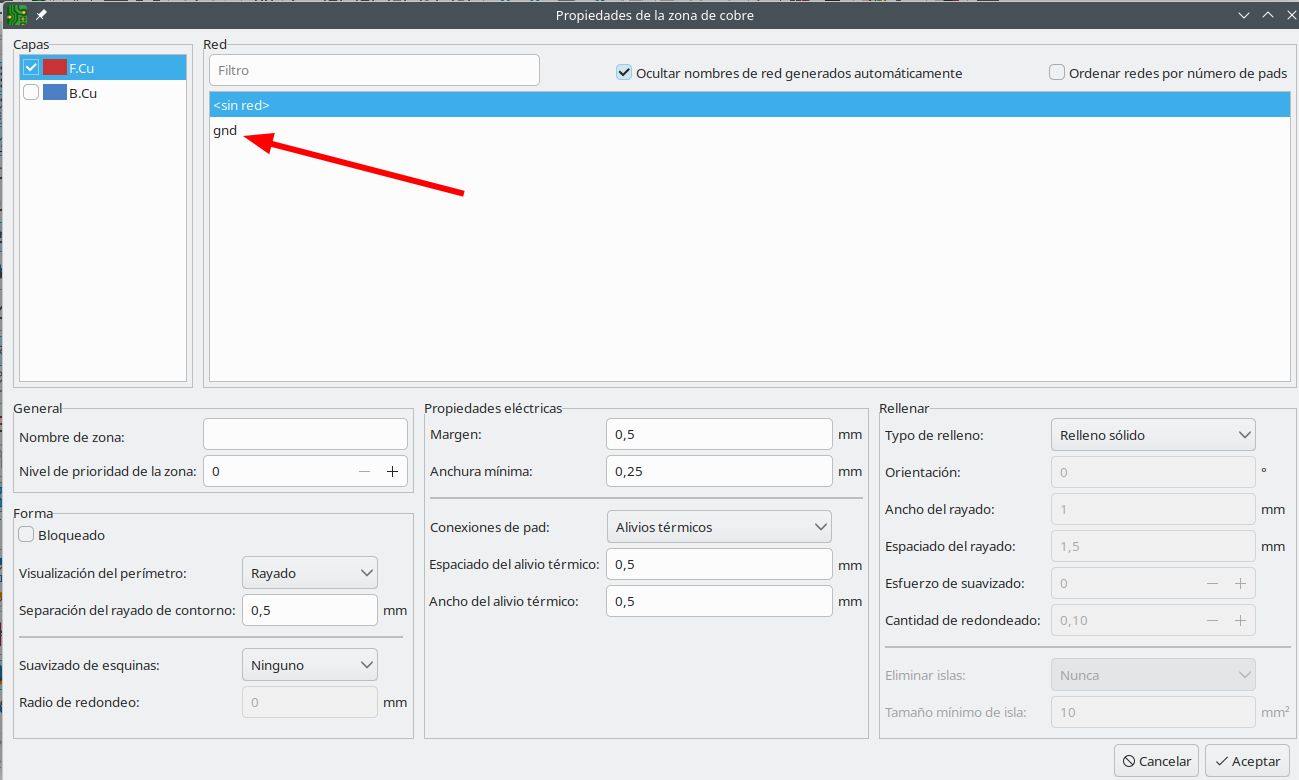Toggle Ocultar nombres de red generados automáticamente
Viewport: 1299px width, 780px height.
point(624,73)
